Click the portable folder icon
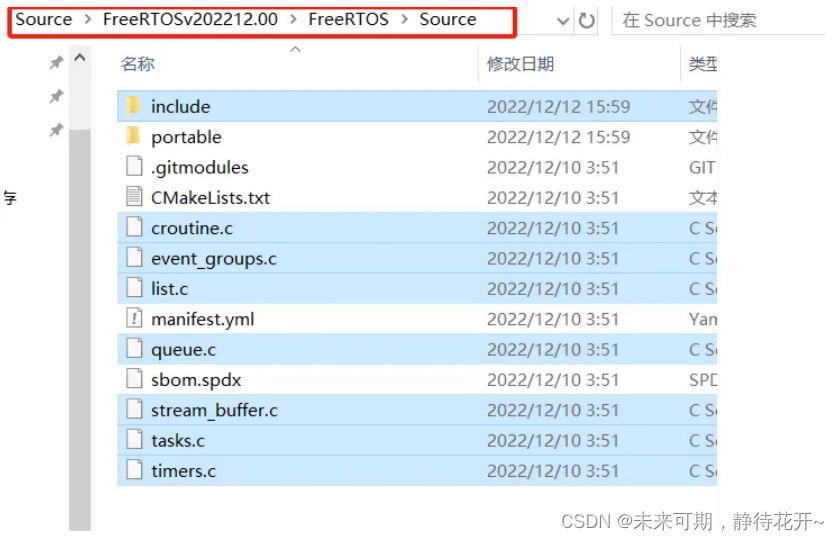The height and width of the screenshot is (540, 839). point(134,136)
